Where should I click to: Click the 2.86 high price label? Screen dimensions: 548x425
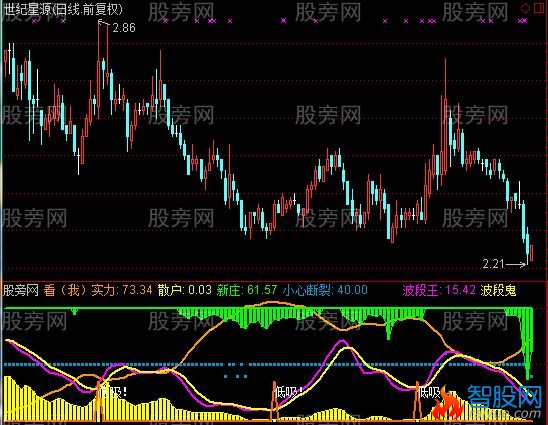point(124,28)
